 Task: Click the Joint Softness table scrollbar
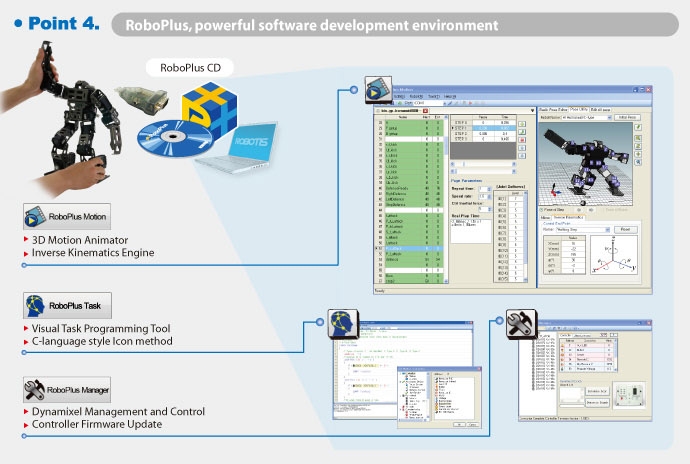[525, 236]
